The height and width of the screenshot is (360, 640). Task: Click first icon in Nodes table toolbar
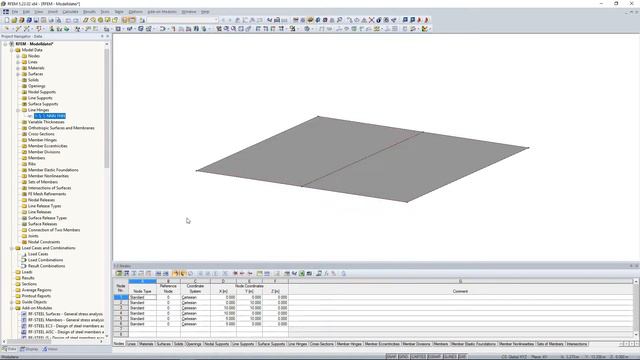[119, 273]
